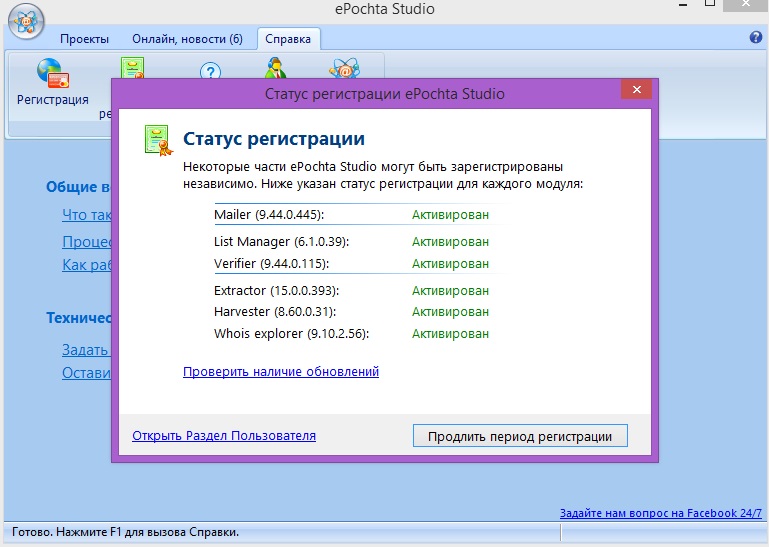The image size is (769, 547).
Task: Open the Онлайн, новости (6) tab
Action: coord(187,39)
